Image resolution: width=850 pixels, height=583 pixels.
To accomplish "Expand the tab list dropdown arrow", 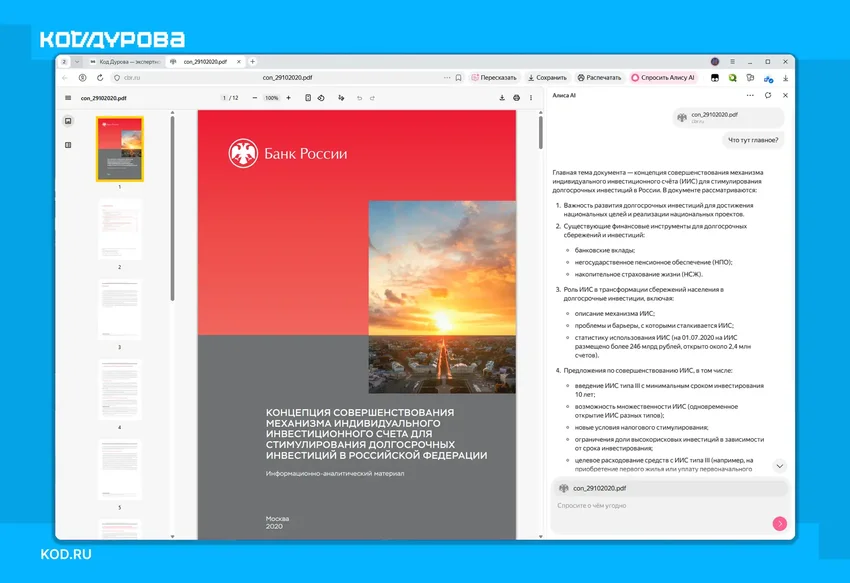I will click(77, 62).
